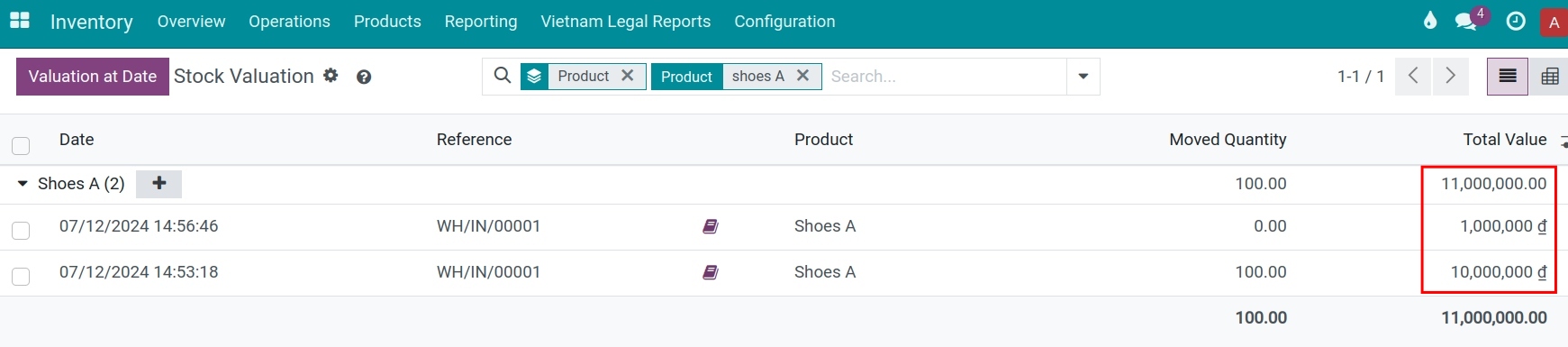Sort by Product column header

[x=823, y=140]
